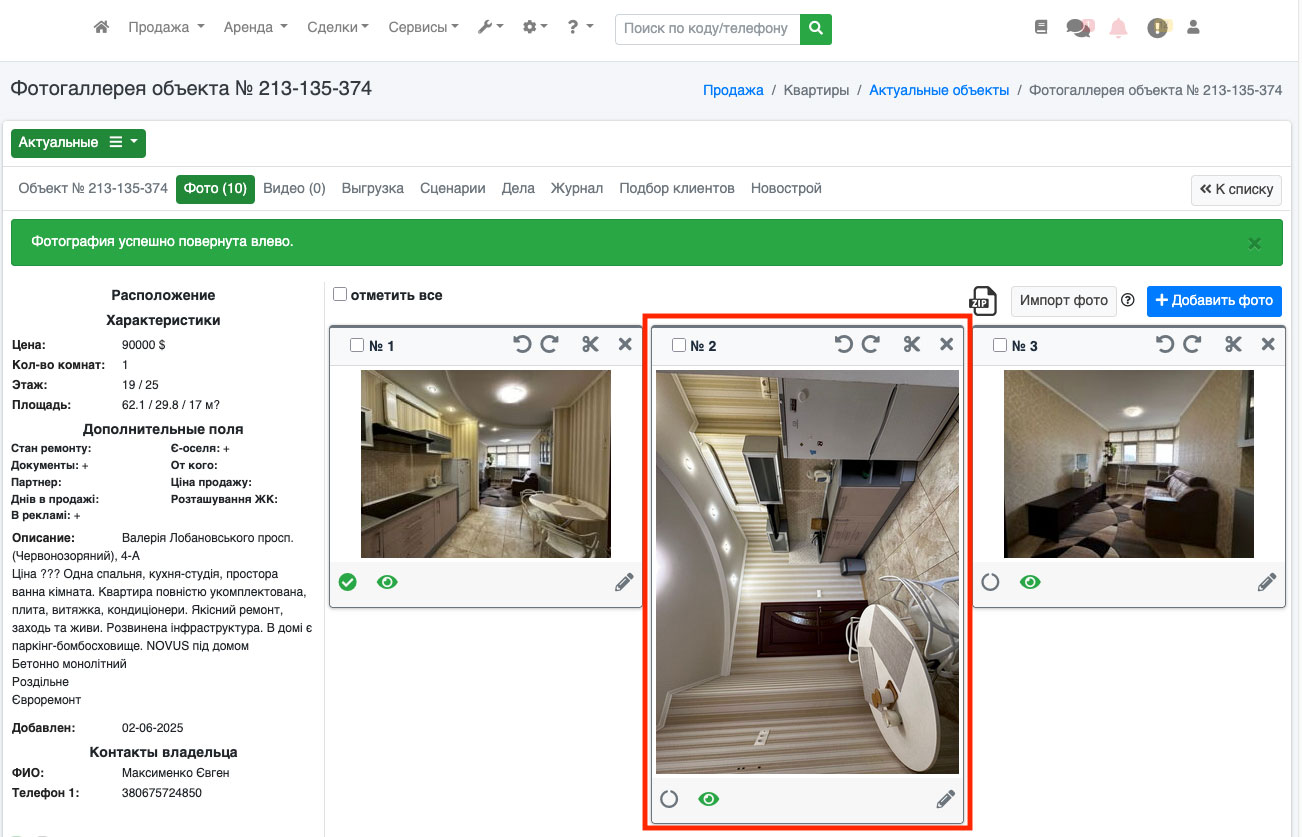Image resolution: width=1302 pixels, height=837 pixels.
Task: Crop photo № 3 with scissors icon
Action: (1233, 345)
